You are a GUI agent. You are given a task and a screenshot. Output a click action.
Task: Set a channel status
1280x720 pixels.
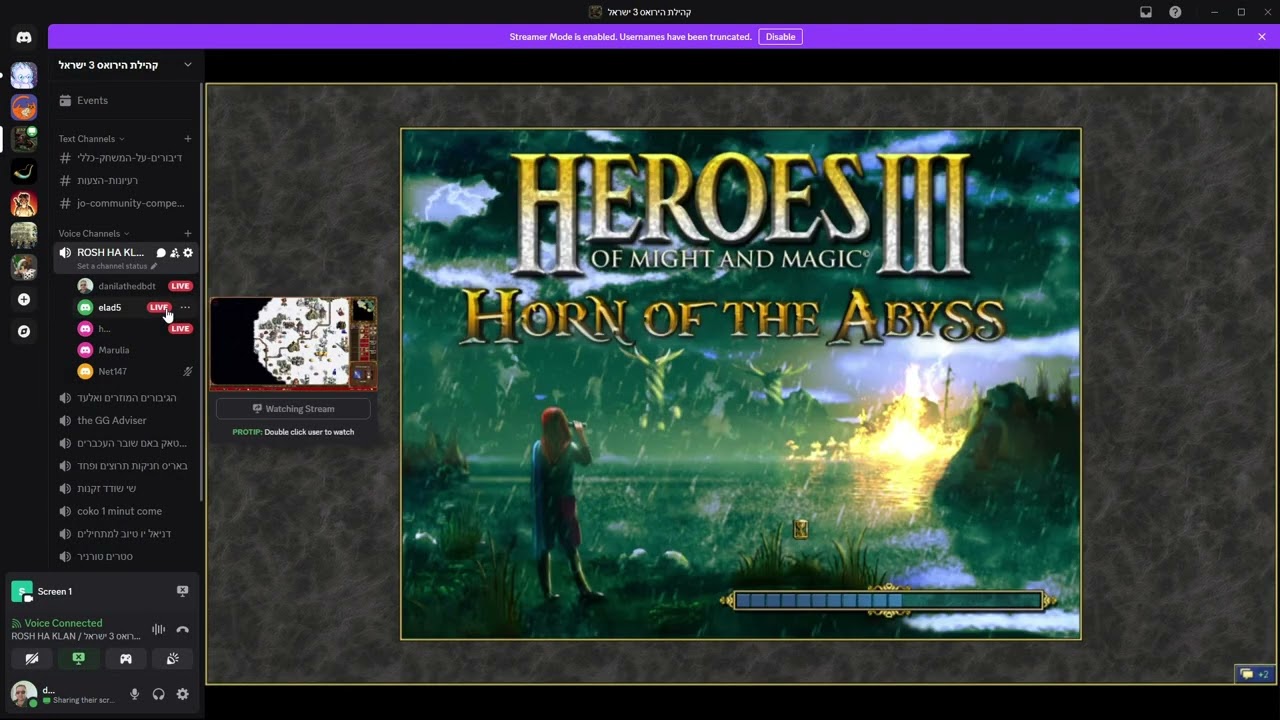click(x=117, y=266)
